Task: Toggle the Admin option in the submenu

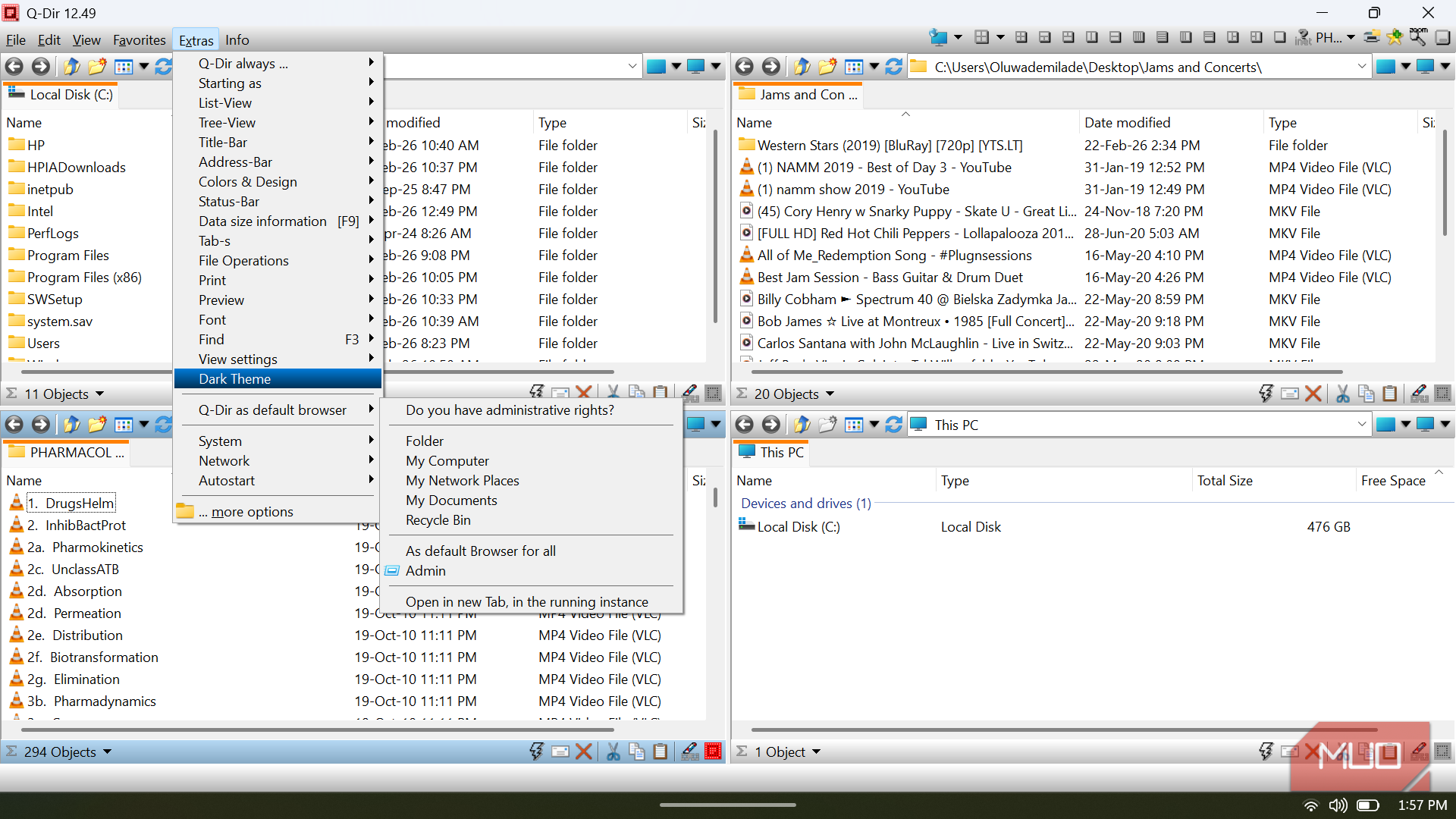Action: click(425, 571)
